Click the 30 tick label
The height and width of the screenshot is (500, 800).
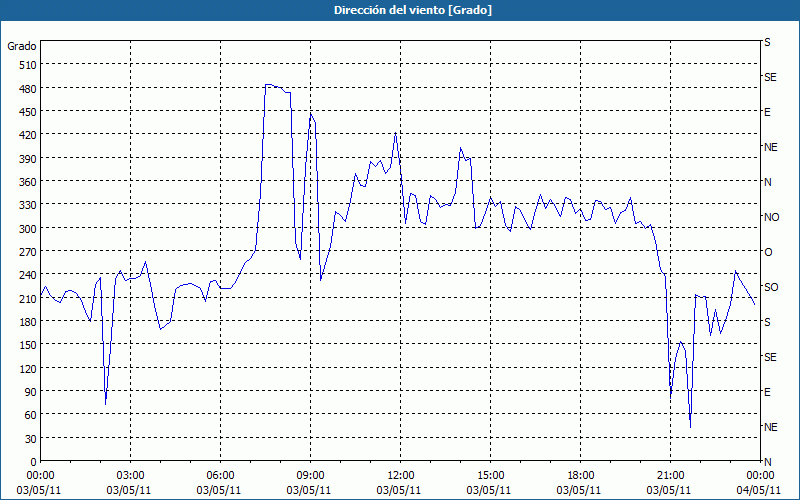[31, 439]
